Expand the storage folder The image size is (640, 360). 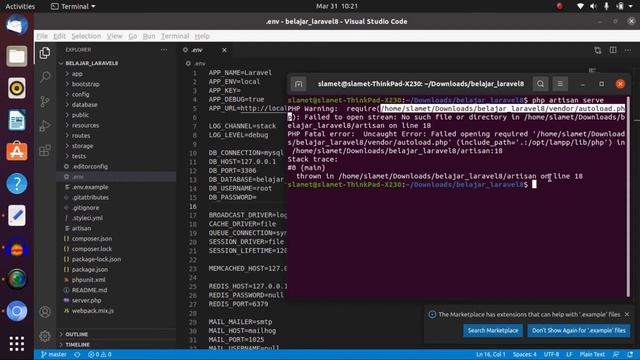coord(82,146)
